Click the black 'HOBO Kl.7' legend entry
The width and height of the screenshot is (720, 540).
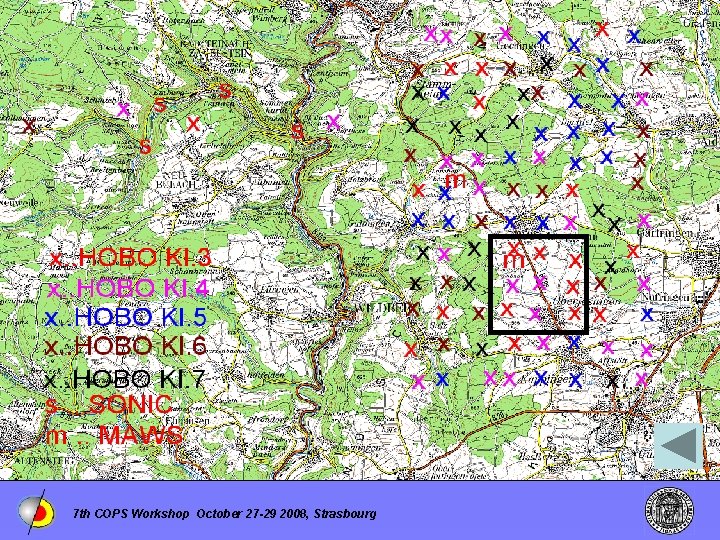pyautogui.click(x=125, y=378)
